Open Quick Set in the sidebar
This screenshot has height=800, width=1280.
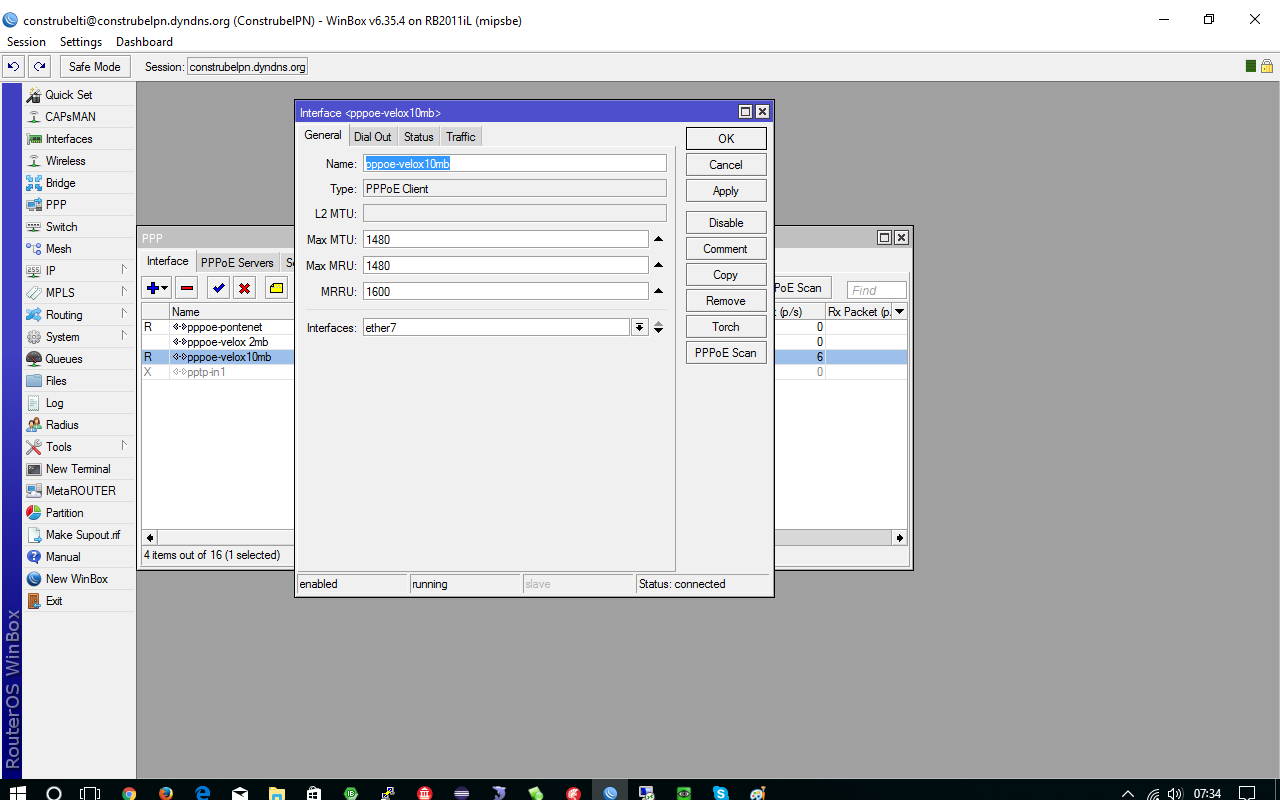click(68, 95)
